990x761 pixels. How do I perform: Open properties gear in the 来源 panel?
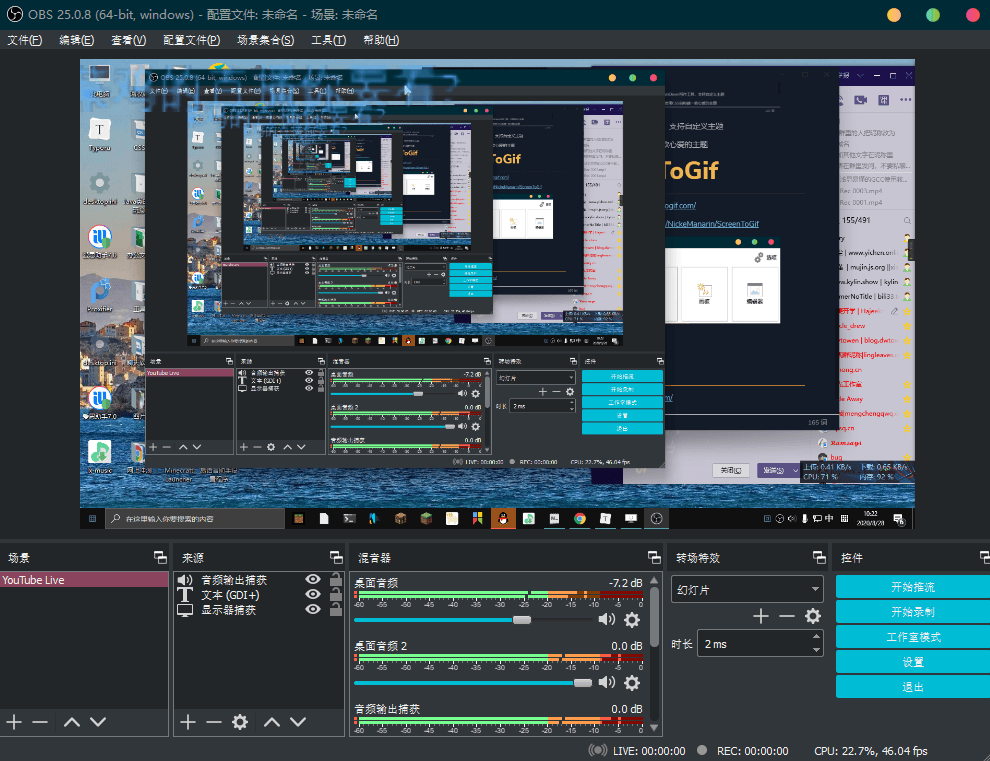click(240, 722)
